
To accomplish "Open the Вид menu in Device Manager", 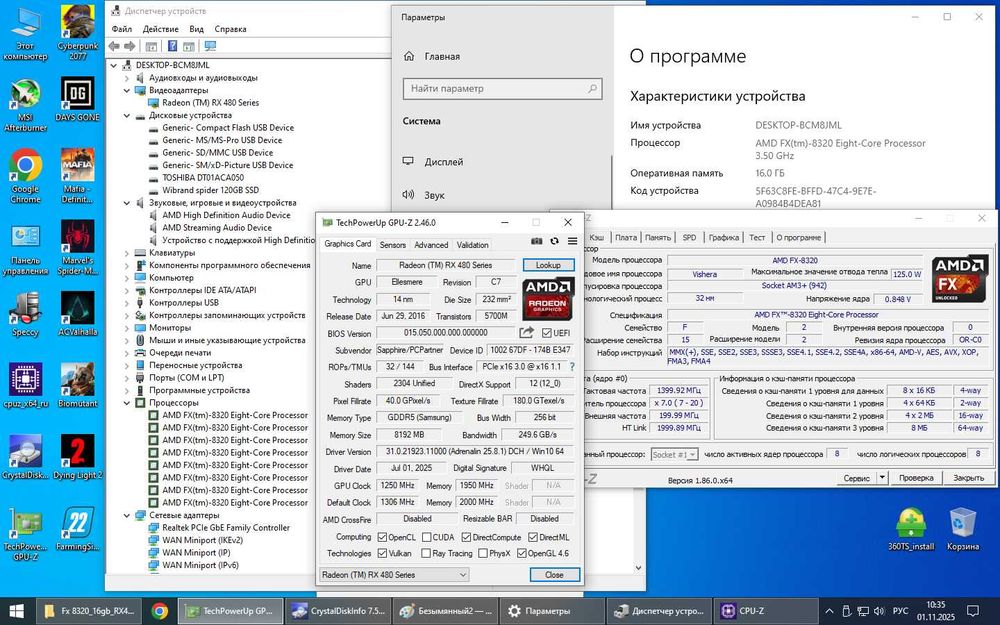I will (x=196, y=29).
